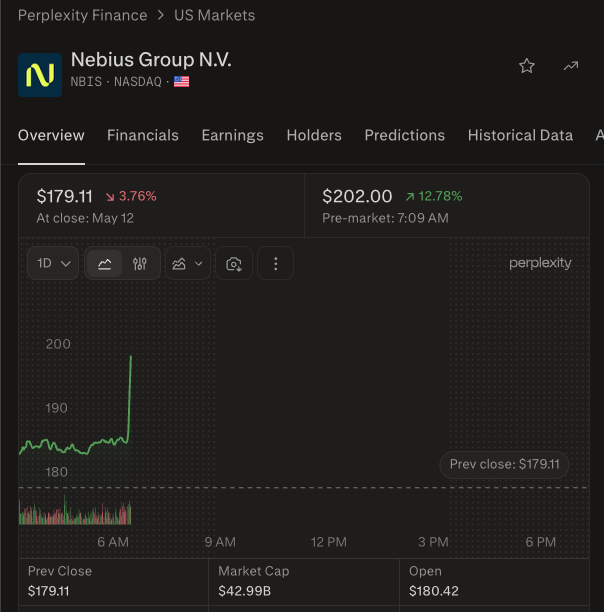Select the line chart view icon
This screenshot has width=604, height=612.
(x=105, y=264)
